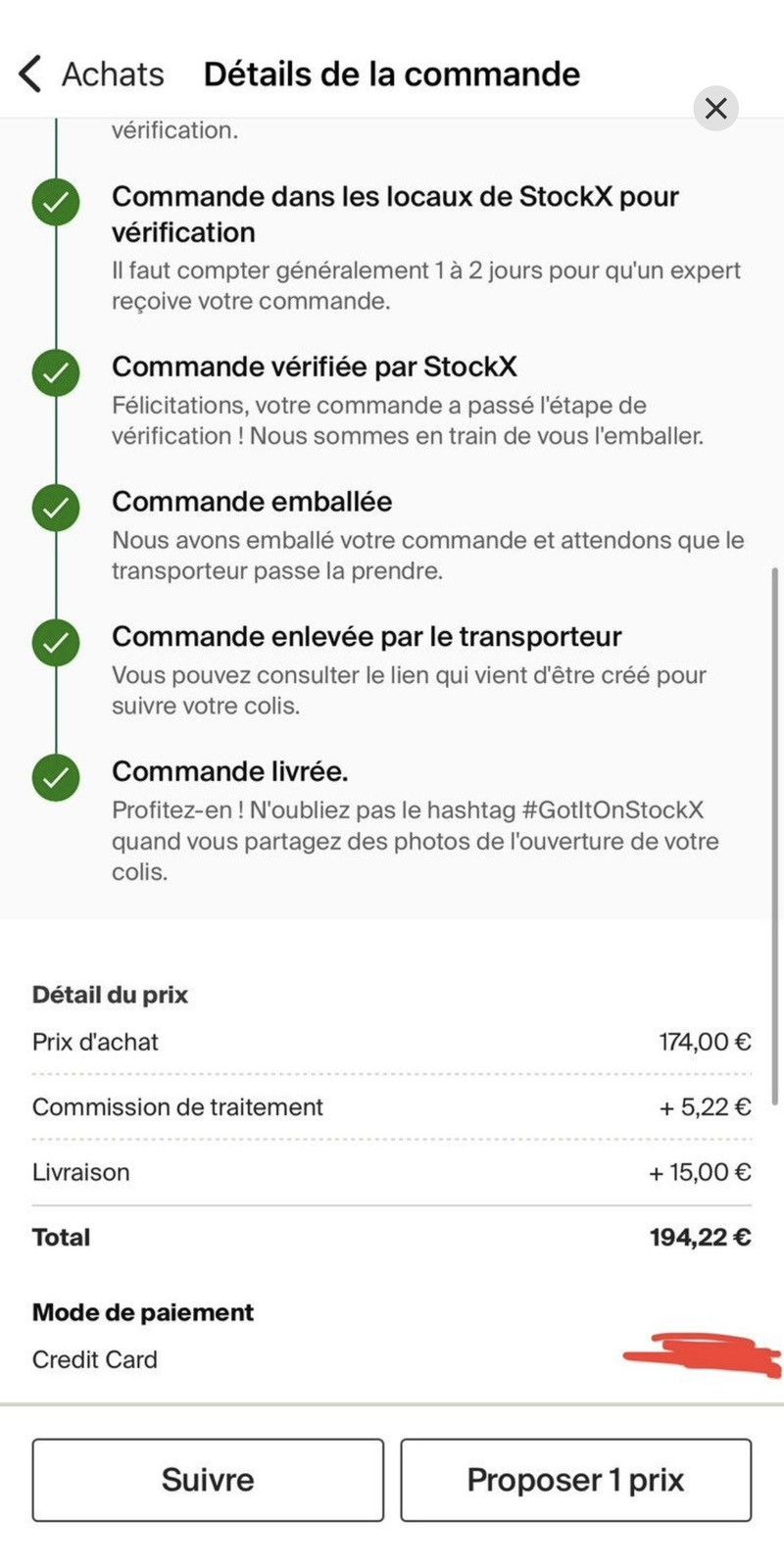This screenshot has height=1568, width=784.
Task: Click the red scribbled-out card number
Action: pyautogui.click(x=702, y=1355)
